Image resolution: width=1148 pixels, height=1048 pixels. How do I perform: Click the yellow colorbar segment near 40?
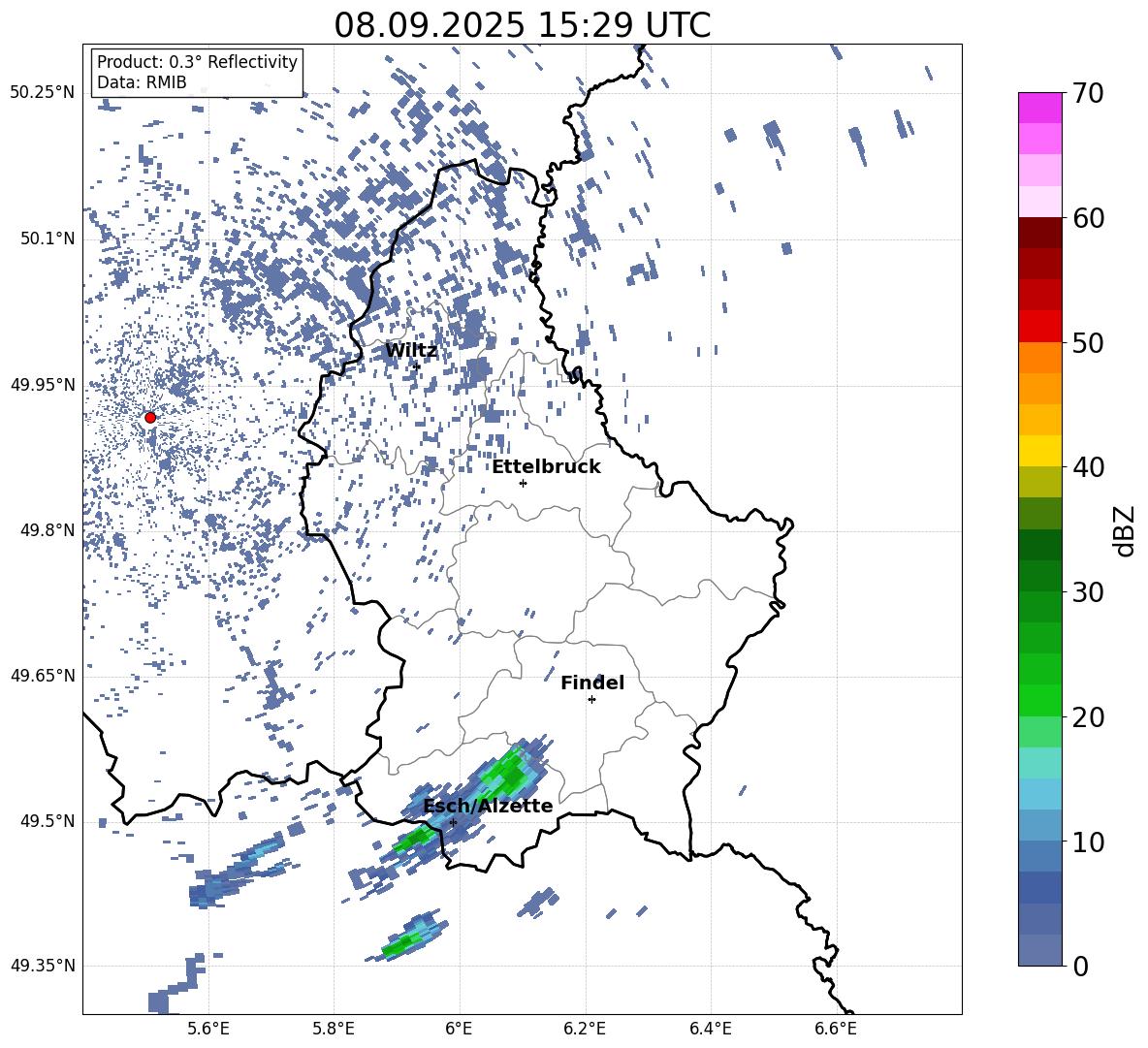pyautogui.click(x=1039, y=451)
